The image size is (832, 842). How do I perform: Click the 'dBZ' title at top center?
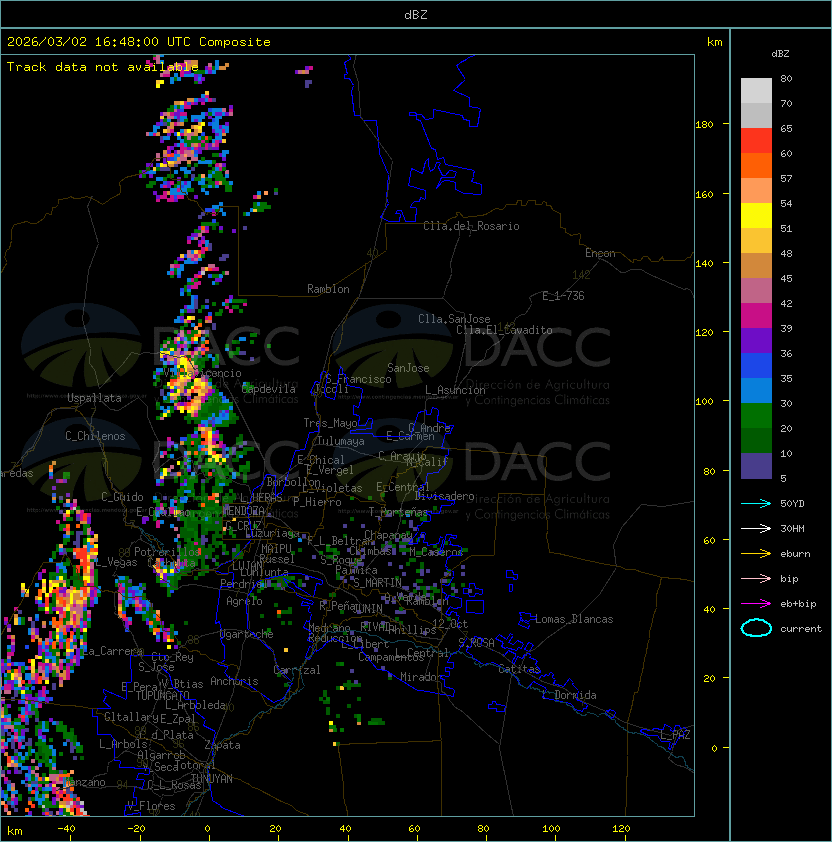[416, 15]
